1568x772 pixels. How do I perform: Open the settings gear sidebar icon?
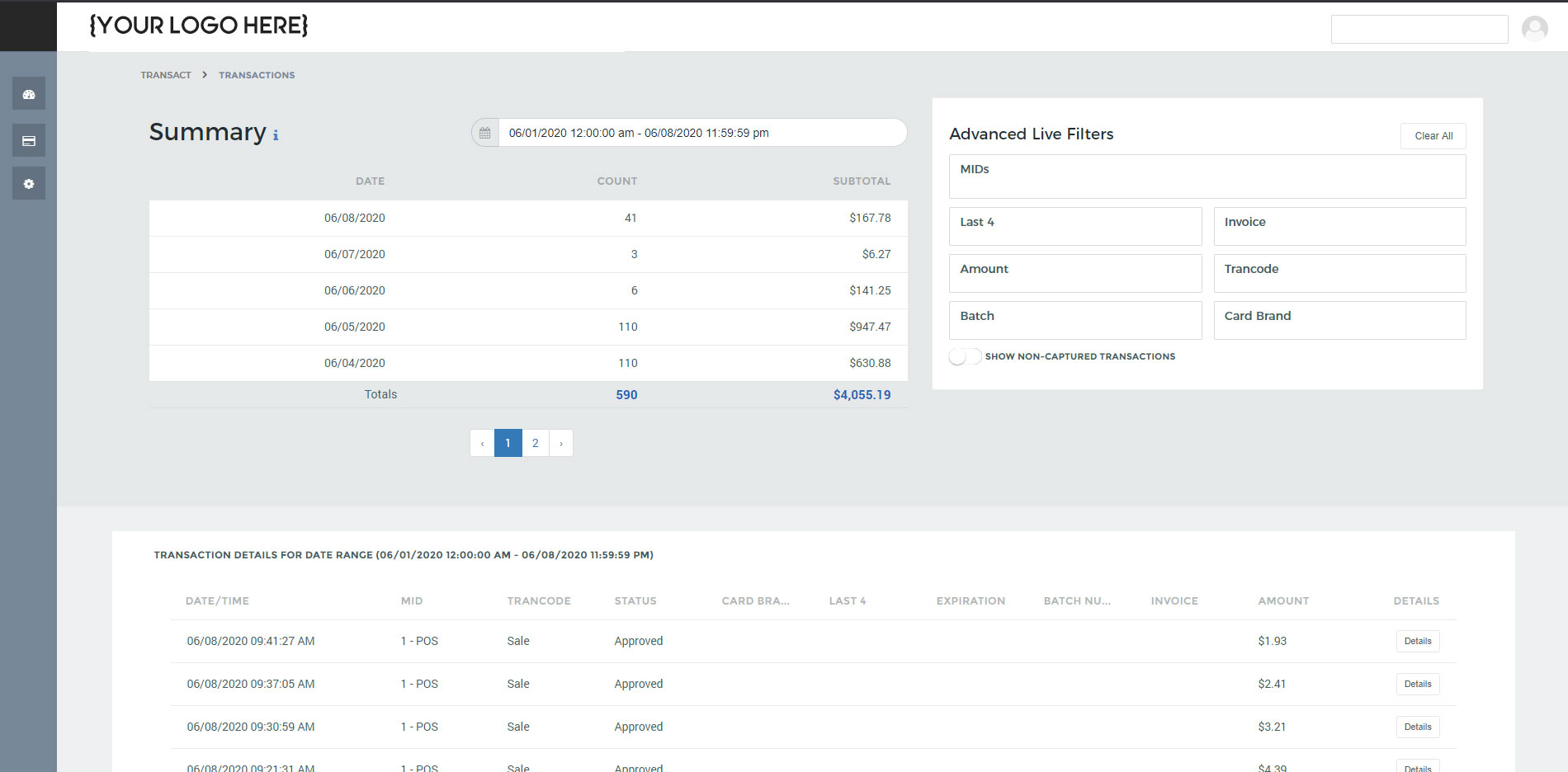pyautogui.click(x=29, y=184)
